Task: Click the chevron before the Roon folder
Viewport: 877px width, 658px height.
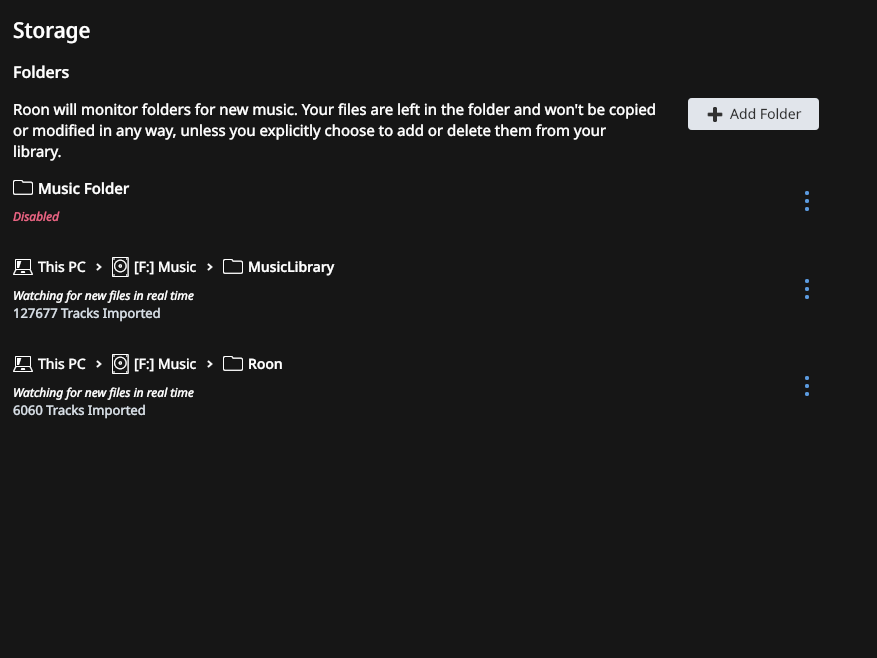Action: [x=210, y=364]
